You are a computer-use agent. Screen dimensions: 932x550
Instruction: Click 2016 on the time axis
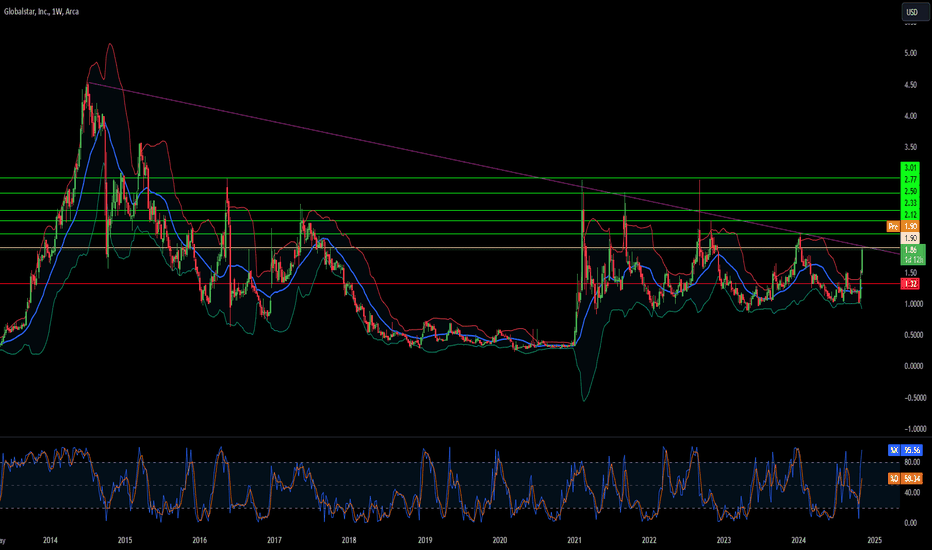(x=200, y=540)
